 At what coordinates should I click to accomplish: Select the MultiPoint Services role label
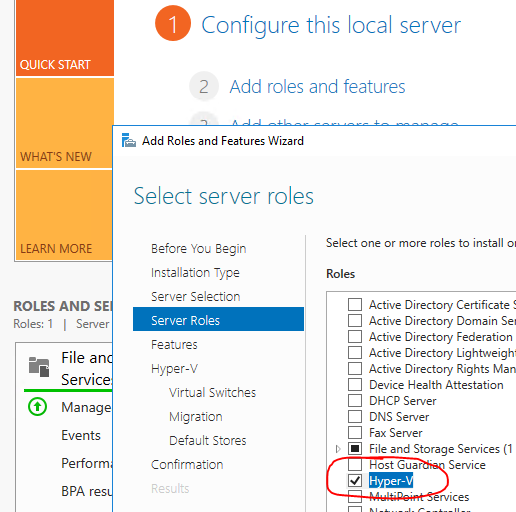tap(419, 497)
